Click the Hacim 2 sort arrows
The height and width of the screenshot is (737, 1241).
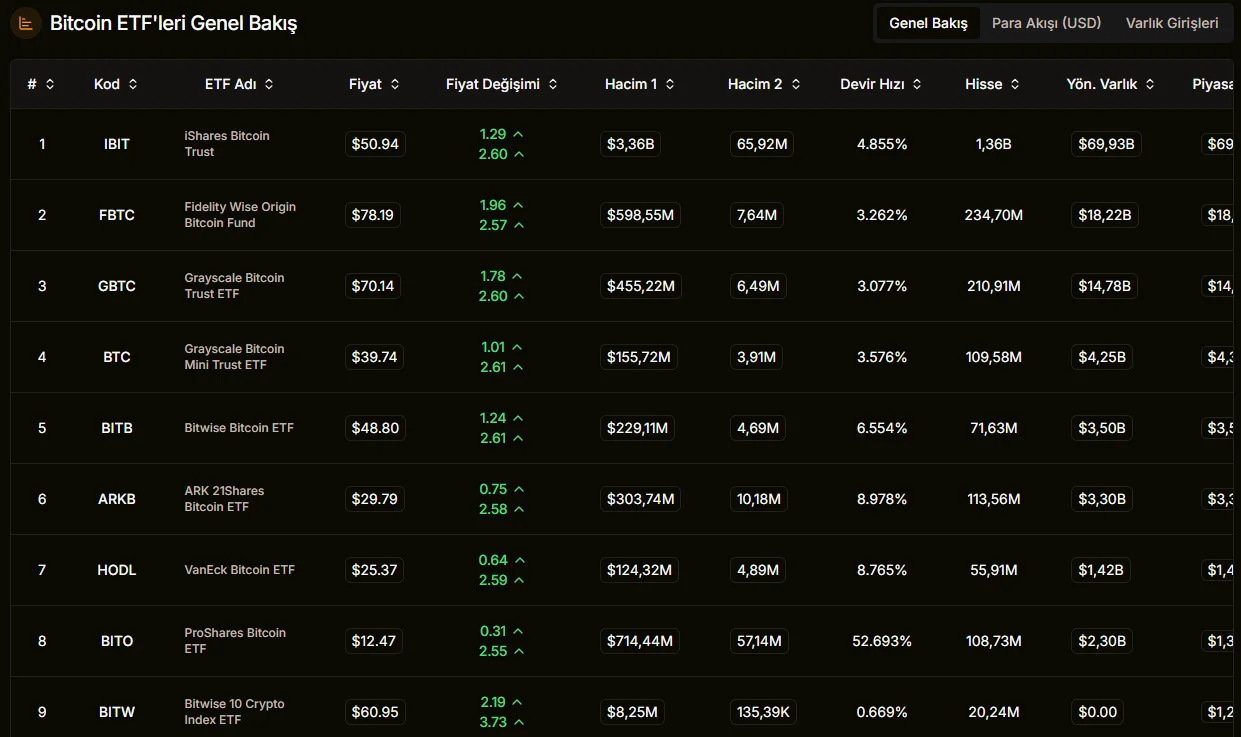pyautogui.click(x=796, y=85)
